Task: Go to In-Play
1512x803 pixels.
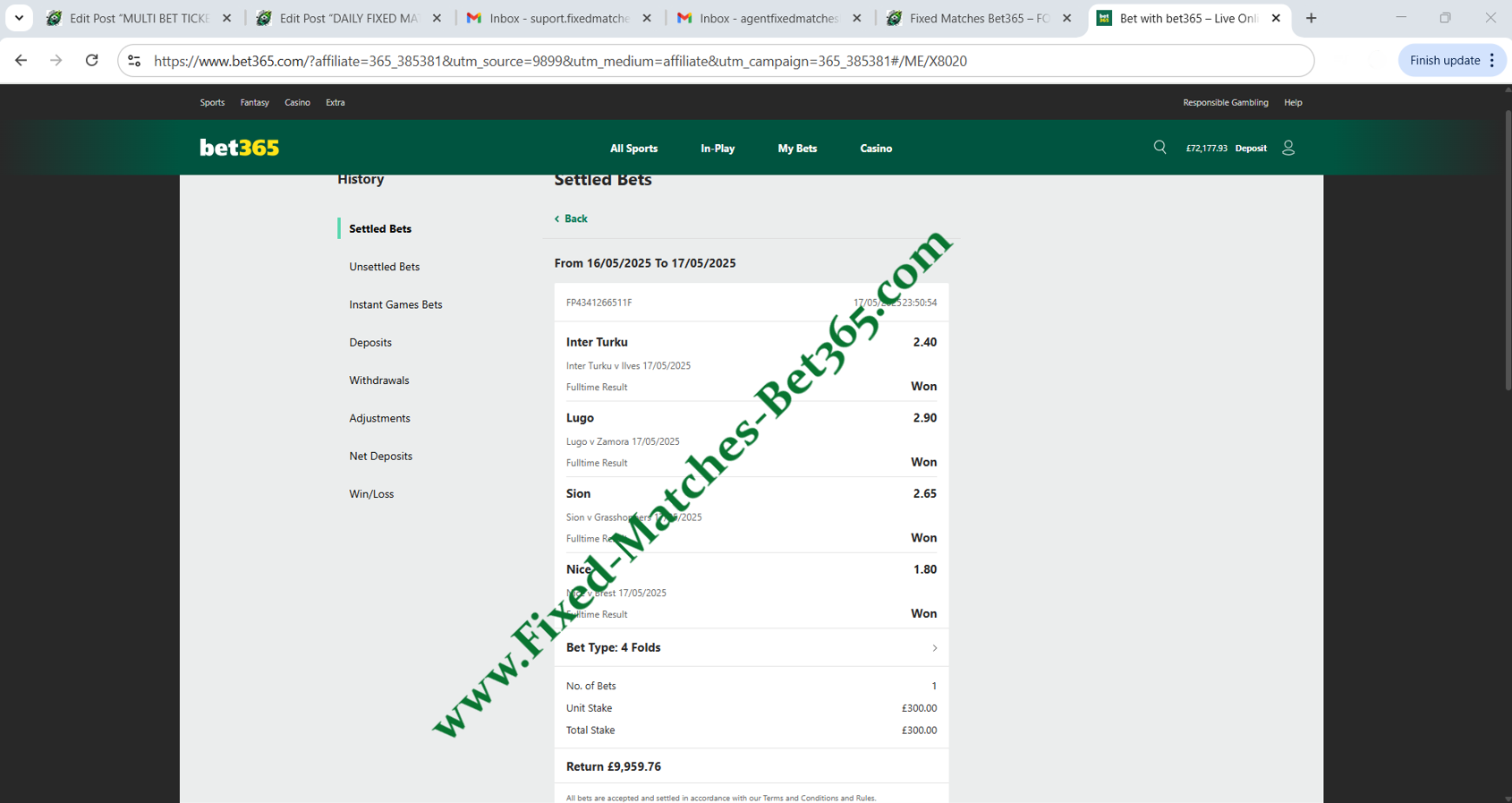Action: pyautogui.click(x=718, y=149)
